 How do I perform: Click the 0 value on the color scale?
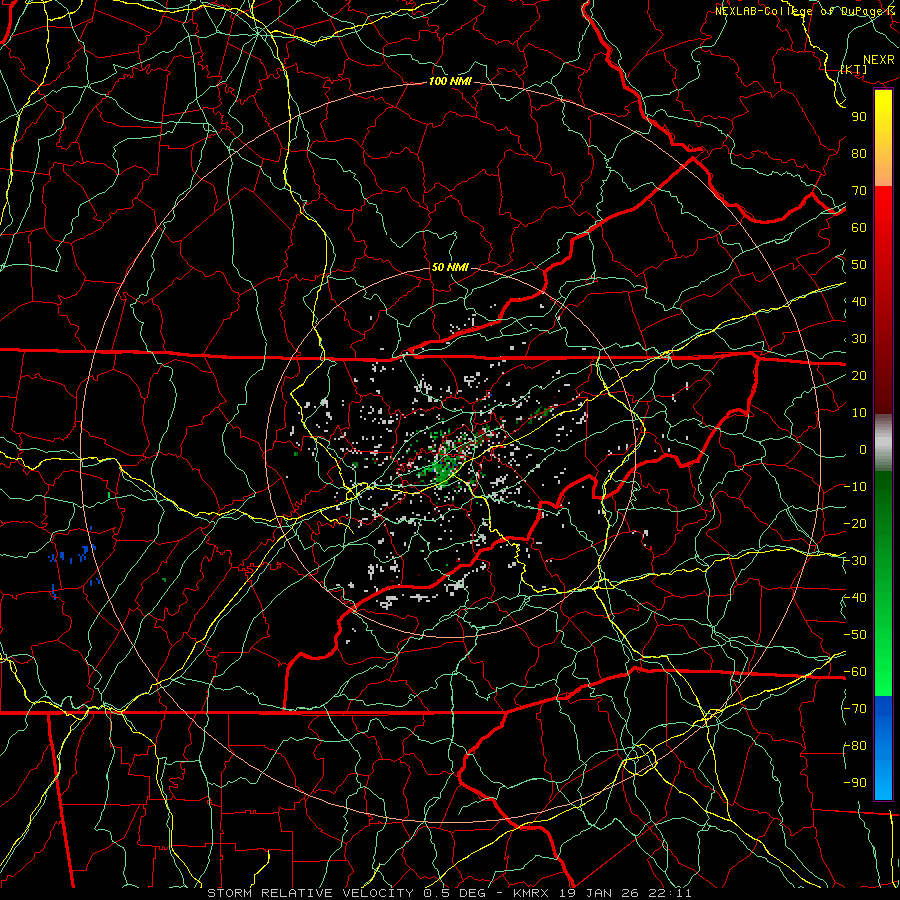[863, 450]
